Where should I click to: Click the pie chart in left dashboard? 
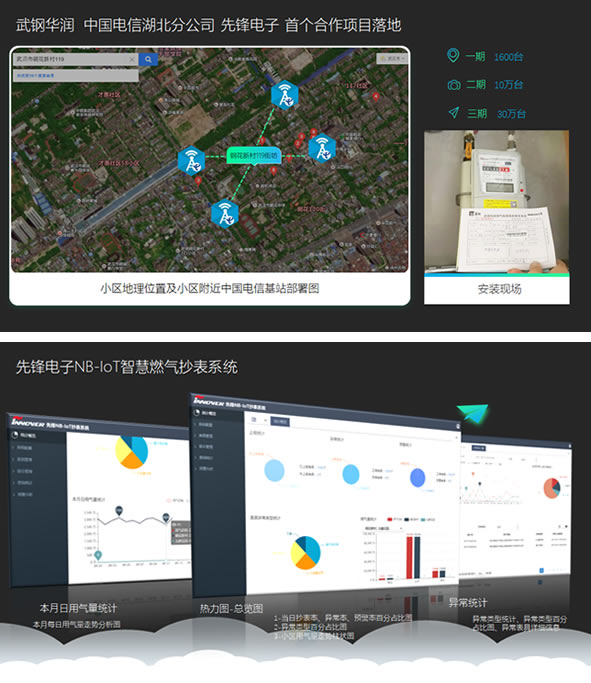pos(132,452)
